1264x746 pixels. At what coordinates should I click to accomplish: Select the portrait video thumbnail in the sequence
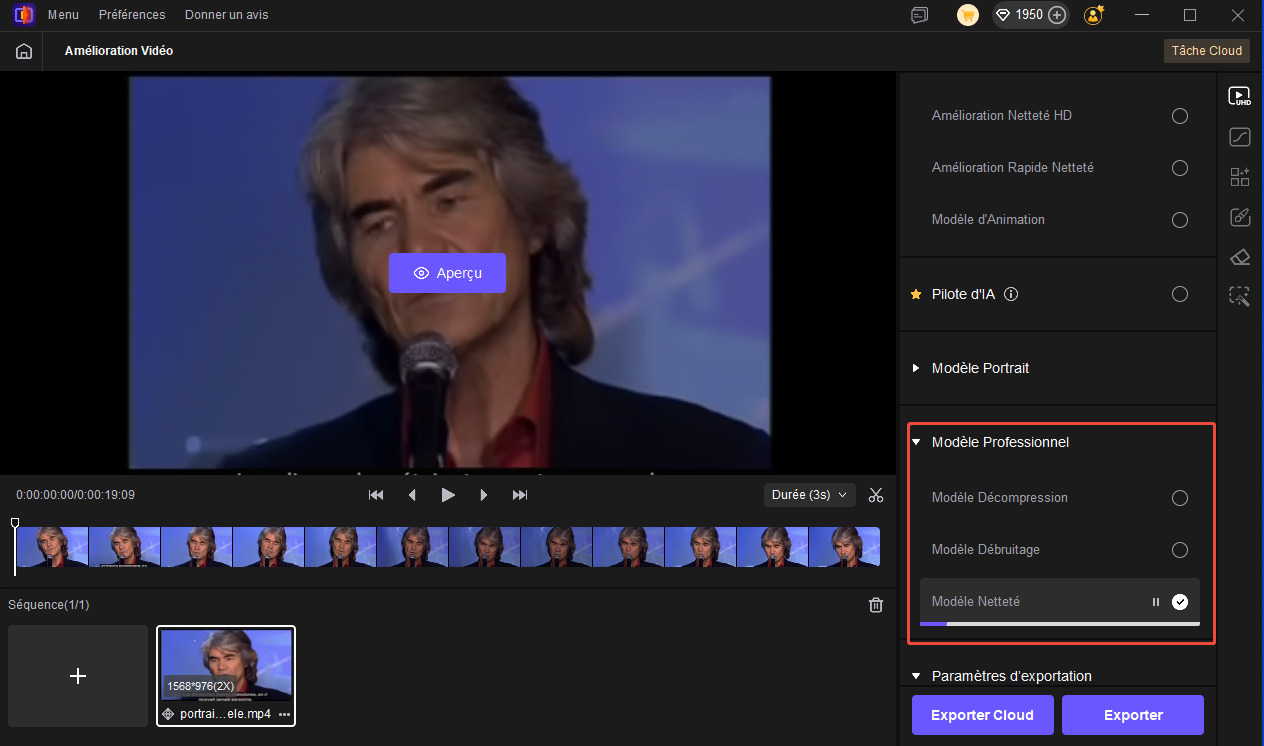(226, 666)
